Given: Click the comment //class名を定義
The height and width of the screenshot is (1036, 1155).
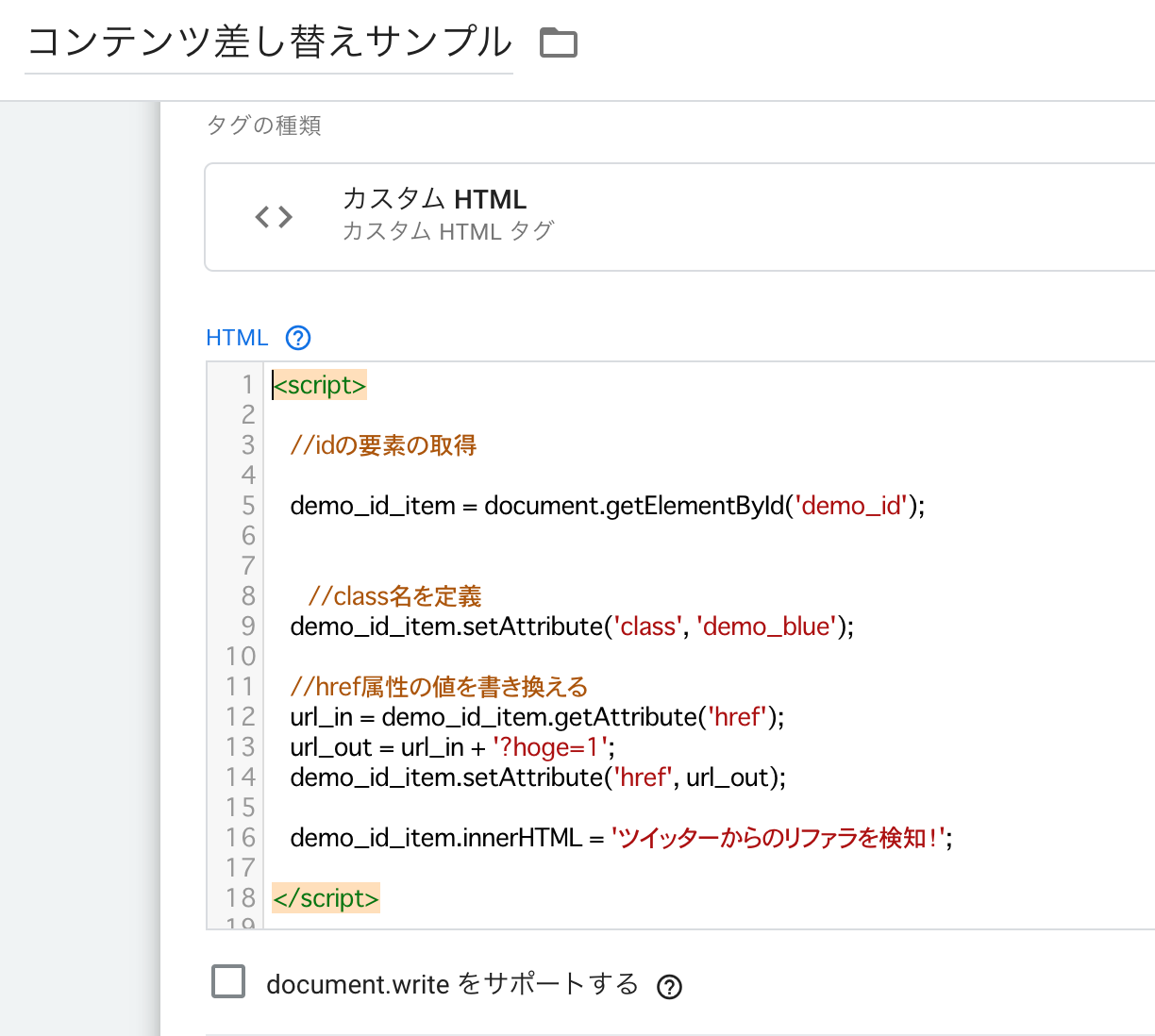Looking at the screenshot, I should pyautogui.click(x=394, y=596).
